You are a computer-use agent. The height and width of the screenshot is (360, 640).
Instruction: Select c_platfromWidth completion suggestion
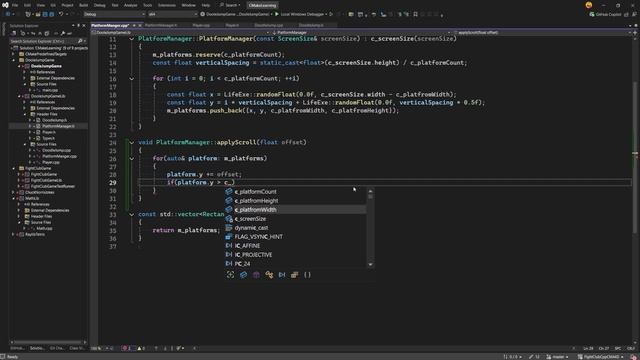click(x=295, y=210)
